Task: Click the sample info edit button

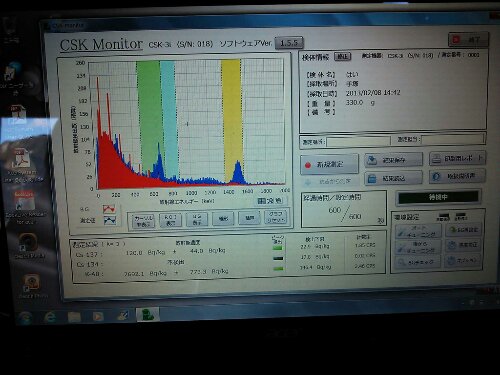Action: (342, 56)
